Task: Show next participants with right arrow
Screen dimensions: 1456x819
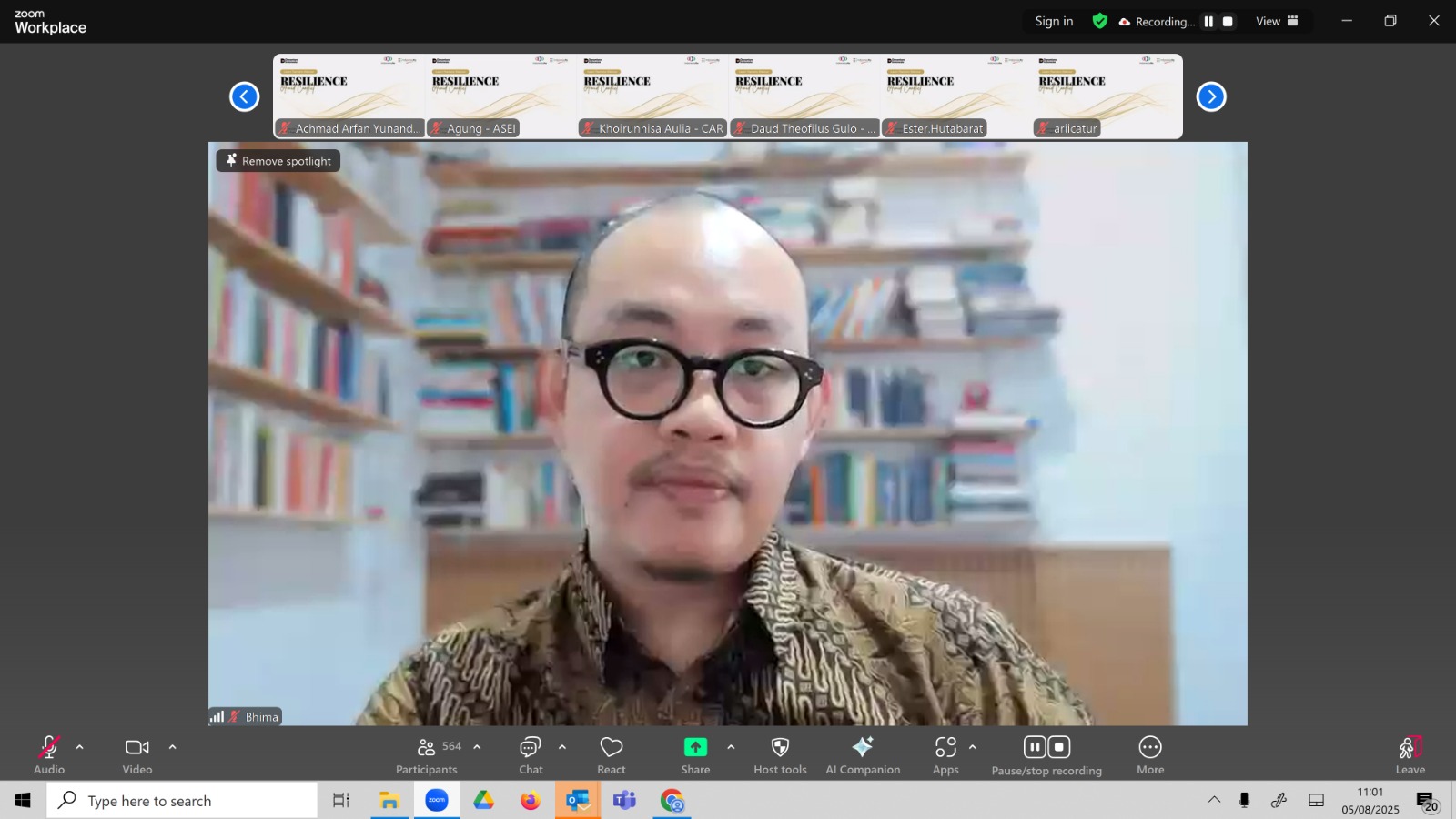Action: click(1211, 96)
